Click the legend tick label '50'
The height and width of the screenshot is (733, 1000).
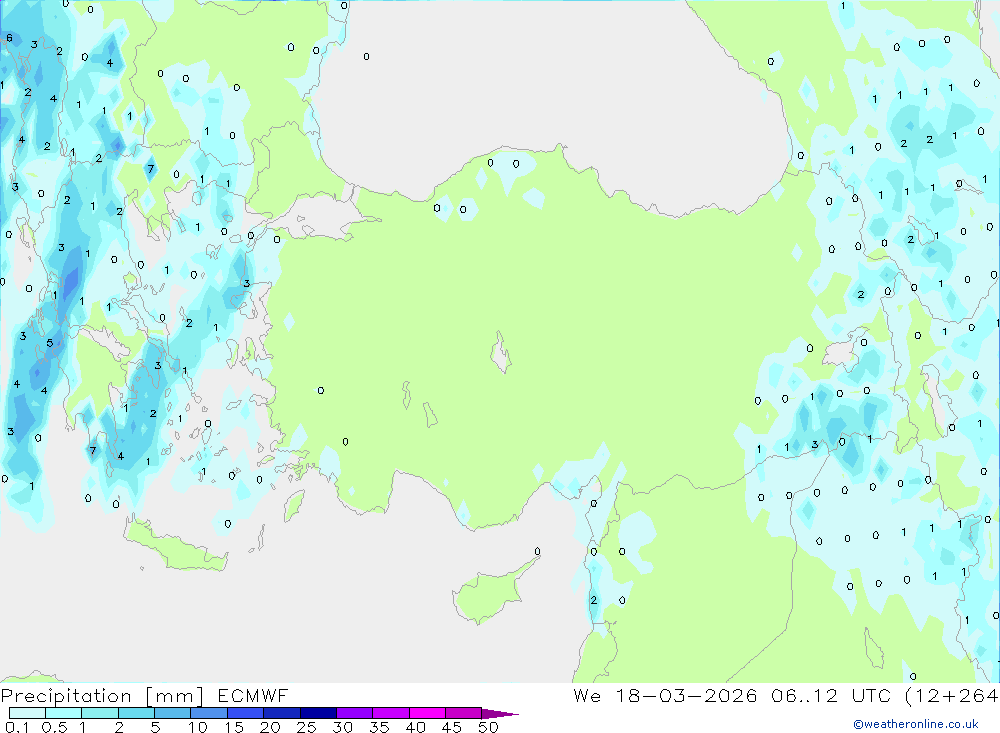point(488,727)
